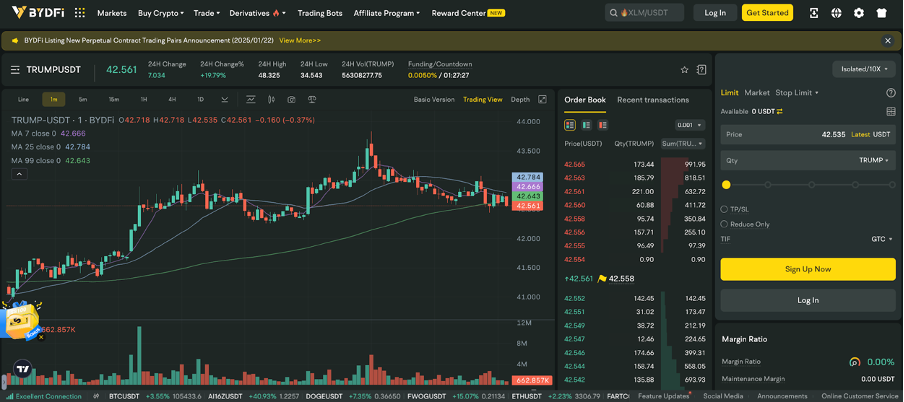
Task: Click the transfer arrows next to Available
Action: point(779,111)
